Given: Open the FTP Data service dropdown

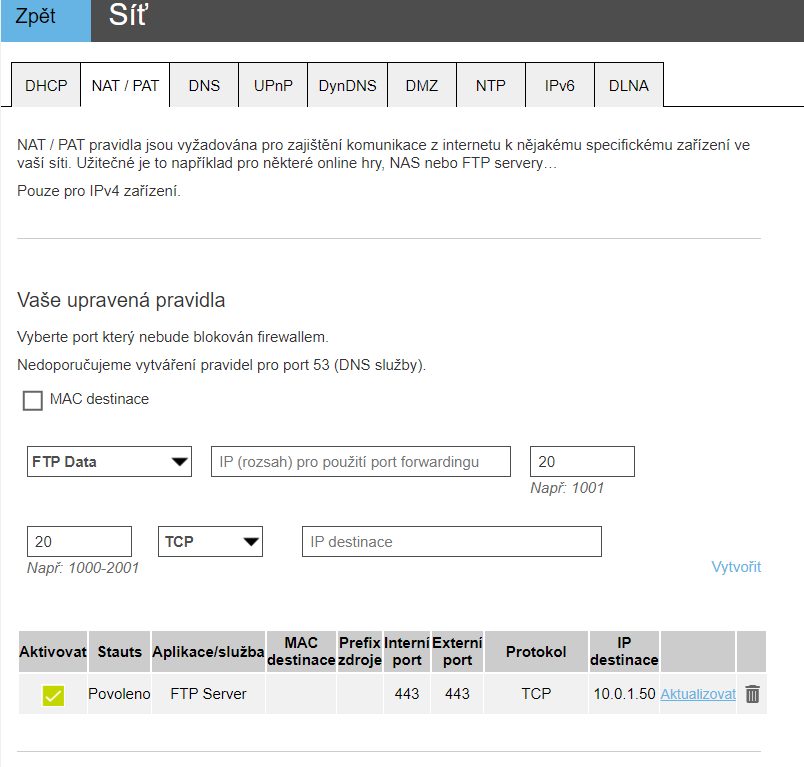Looking at the screenshot, I should pos(109,462).
